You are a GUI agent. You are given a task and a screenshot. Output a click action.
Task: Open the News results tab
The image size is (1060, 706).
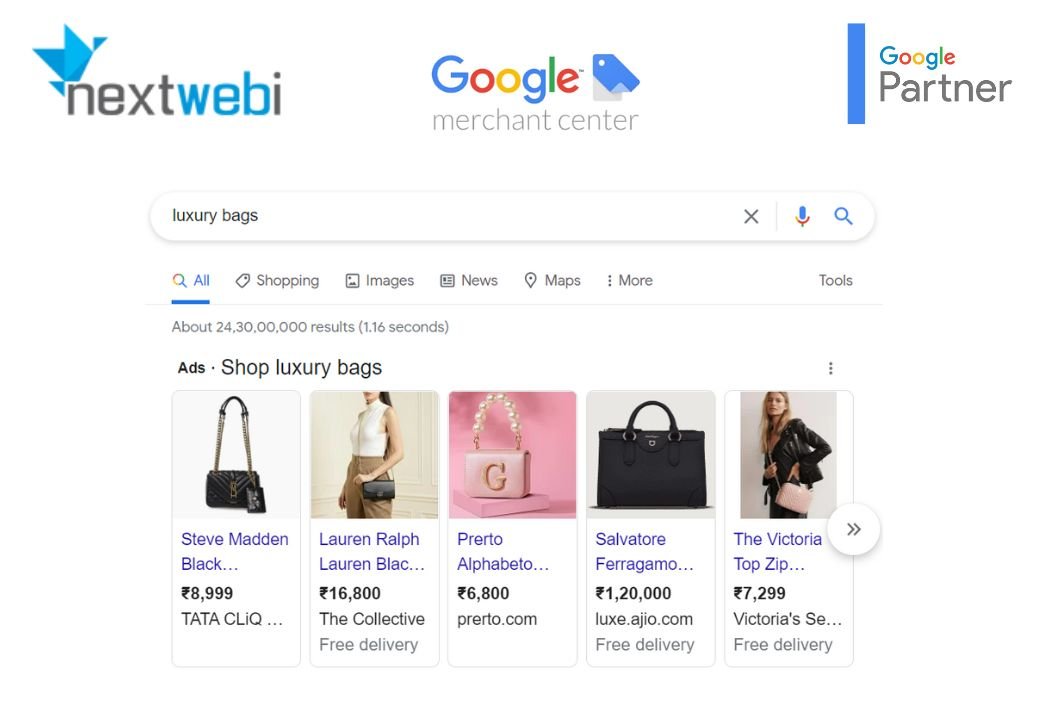(x=468, y=280)
